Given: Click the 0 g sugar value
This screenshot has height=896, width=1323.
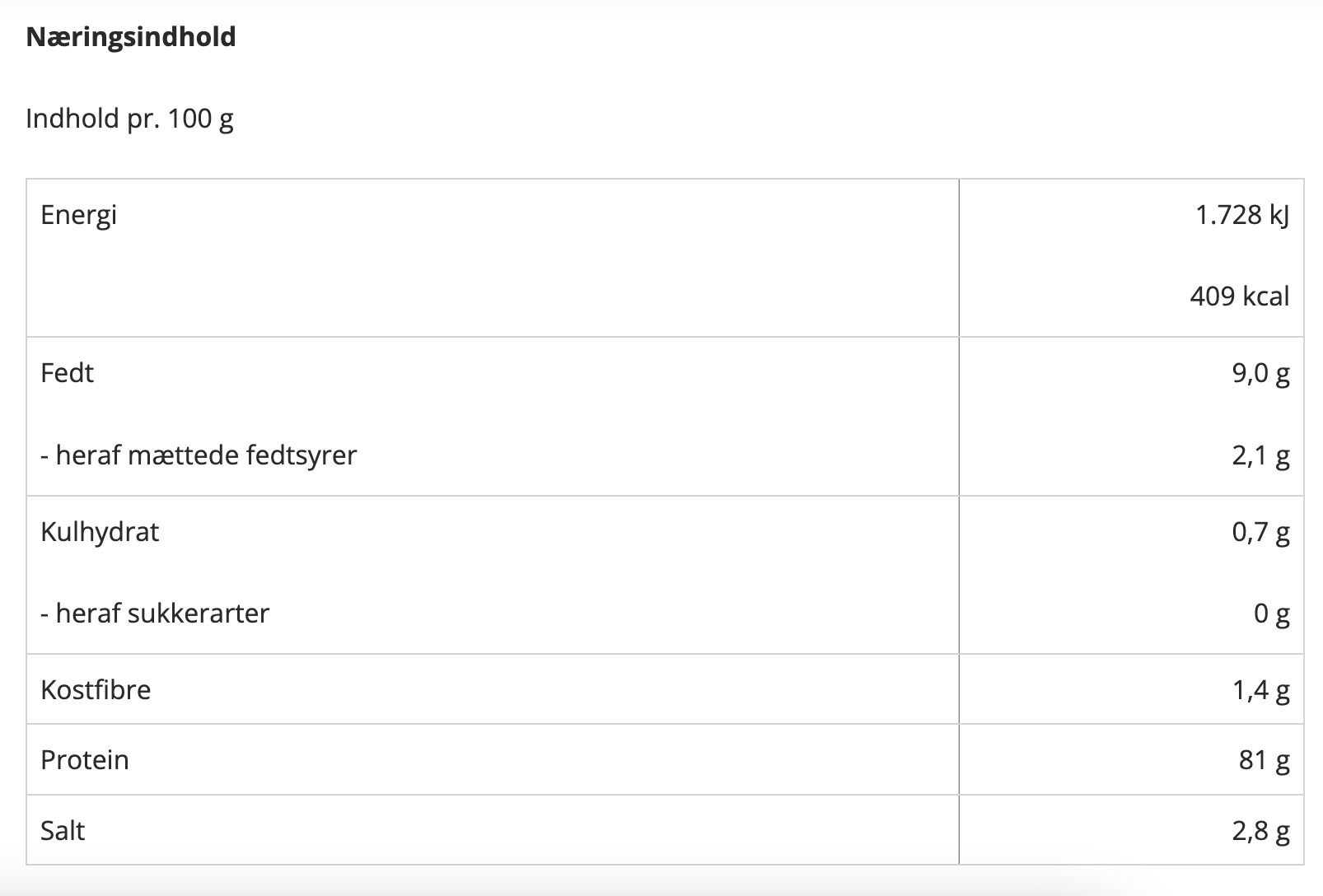Looking at the screenshot, I should [x=1271, y=614].
